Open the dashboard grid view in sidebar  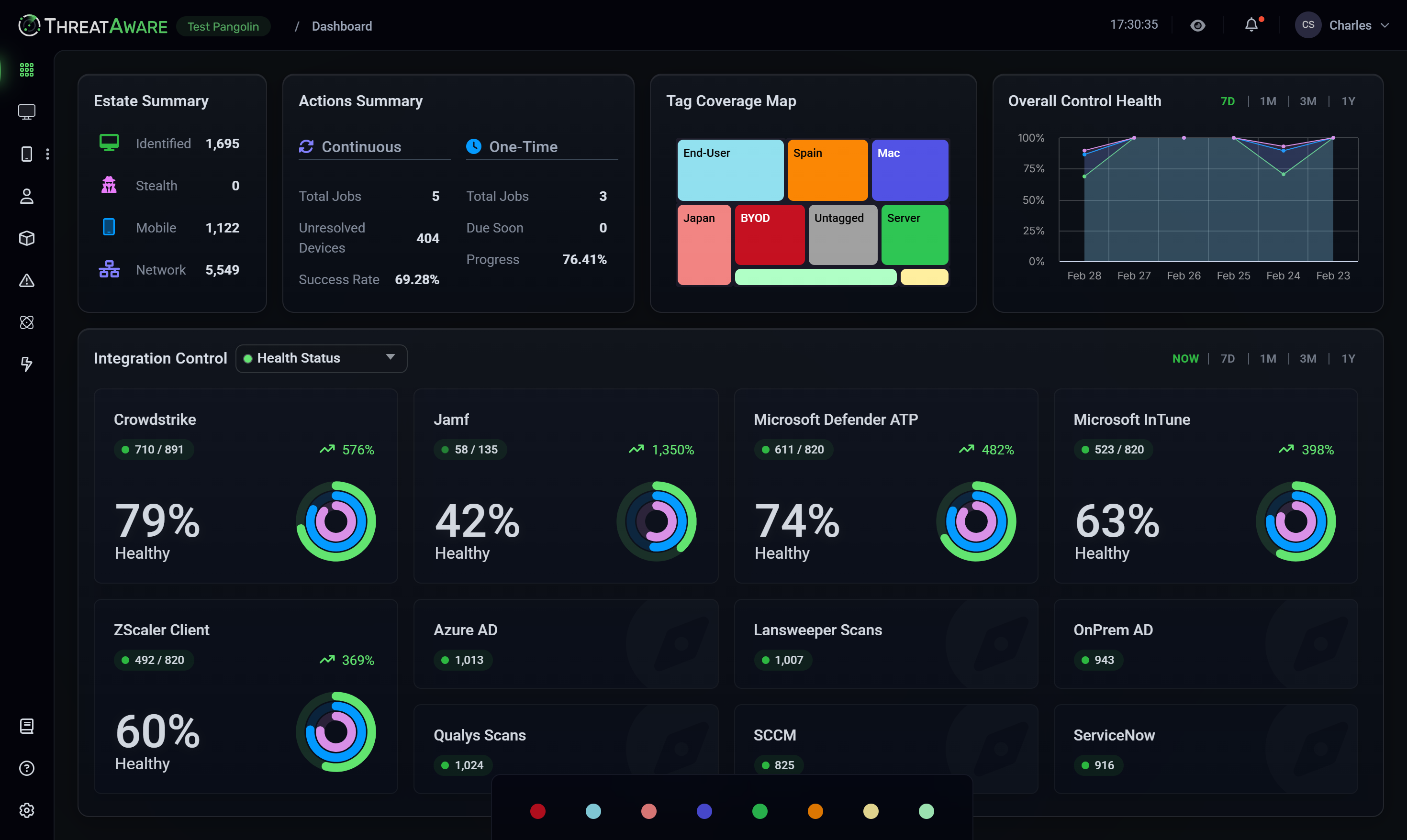pyautogui.click(x=27, y=70)
